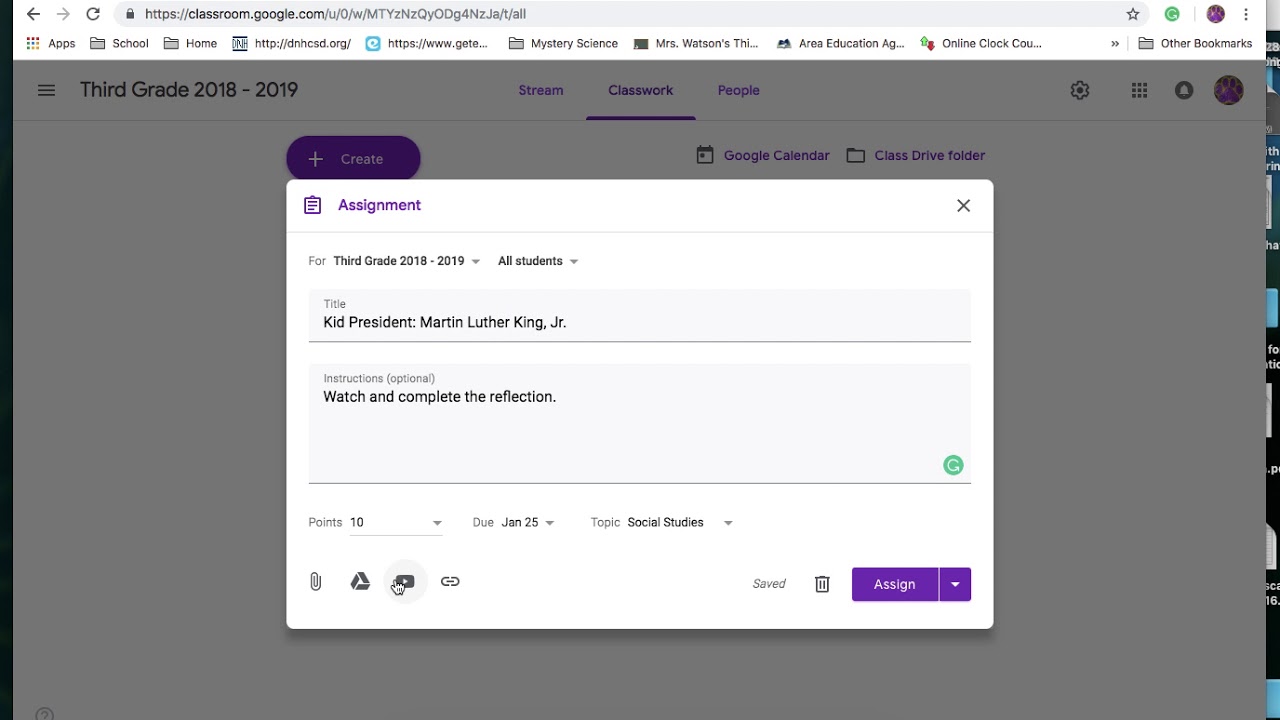This screenshot has width=1280, height=720.
Task: Open the Mystery Science bookmark
Action: tap(563, 43)
